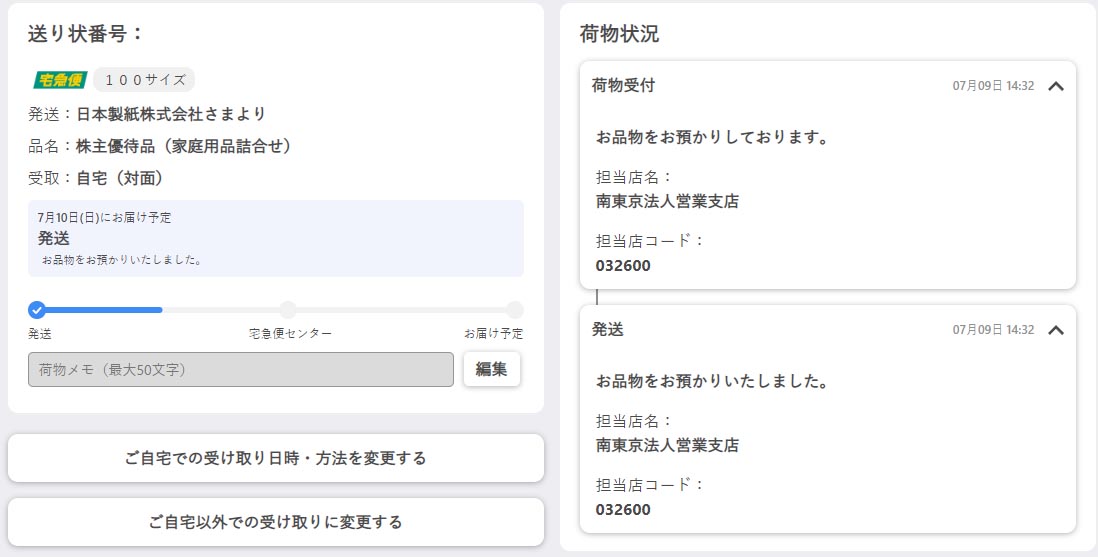Click the green 宅急便 logo icon
Screen dimensions: 1098x557
pos(61,80)
